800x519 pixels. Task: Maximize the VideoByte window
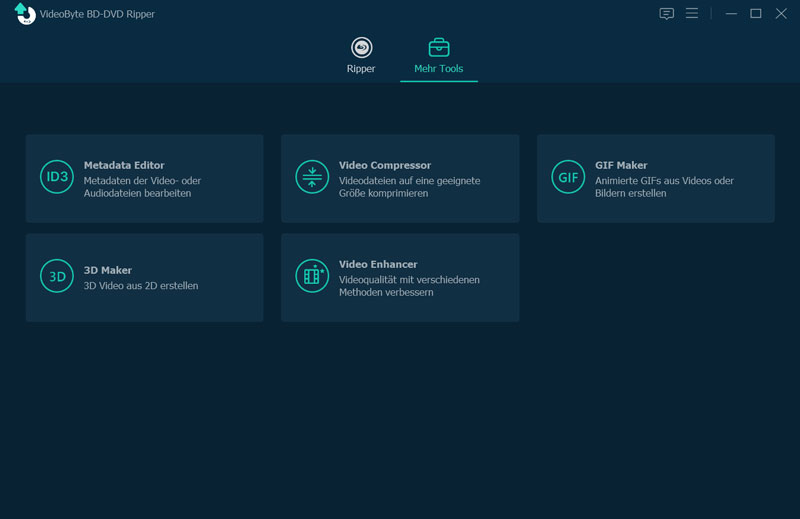tap(756, 14)
